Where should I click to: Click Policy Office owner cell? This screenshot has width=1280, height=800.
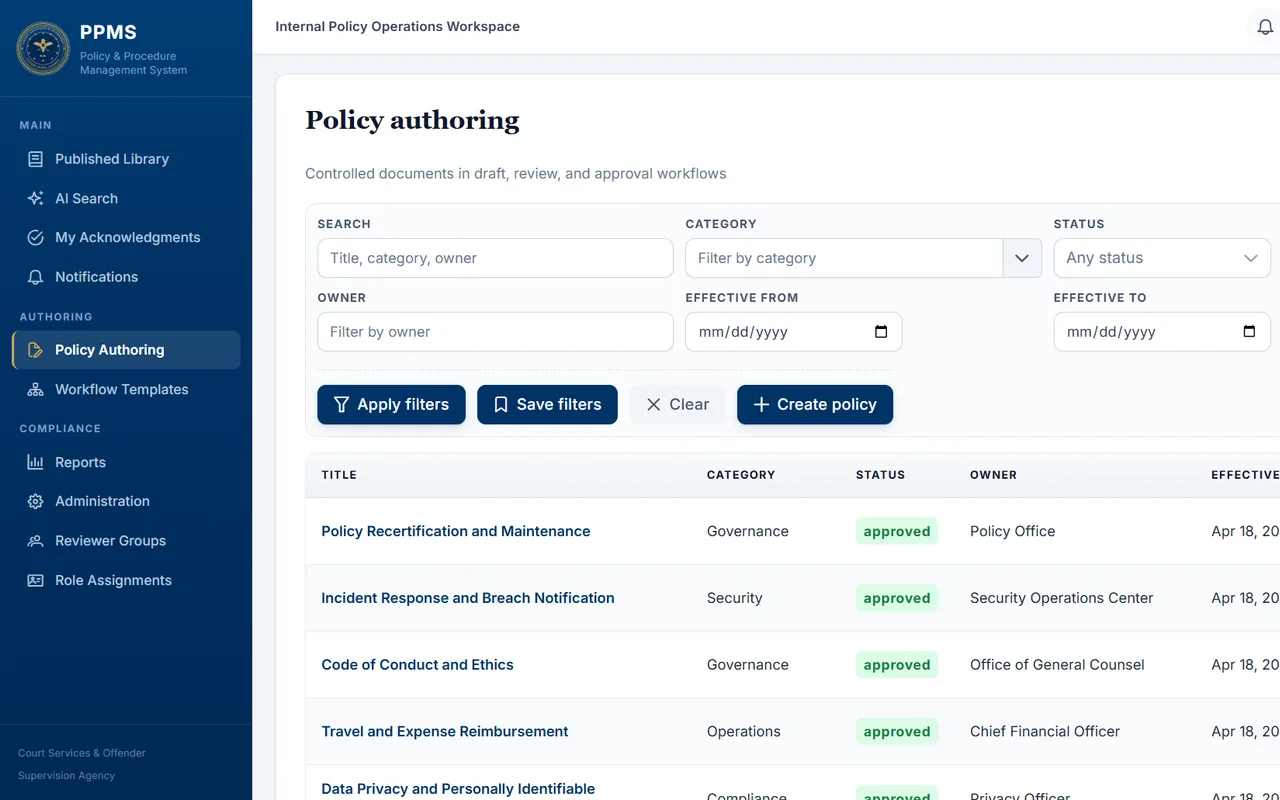pyautogui.click(x=1012, y=531)
